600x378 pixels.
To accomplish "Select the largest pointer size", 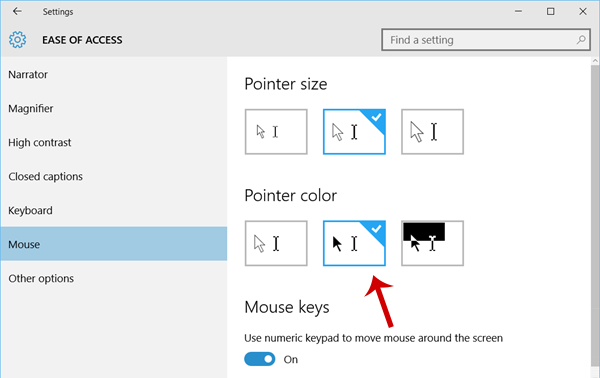I will point(432,132).
